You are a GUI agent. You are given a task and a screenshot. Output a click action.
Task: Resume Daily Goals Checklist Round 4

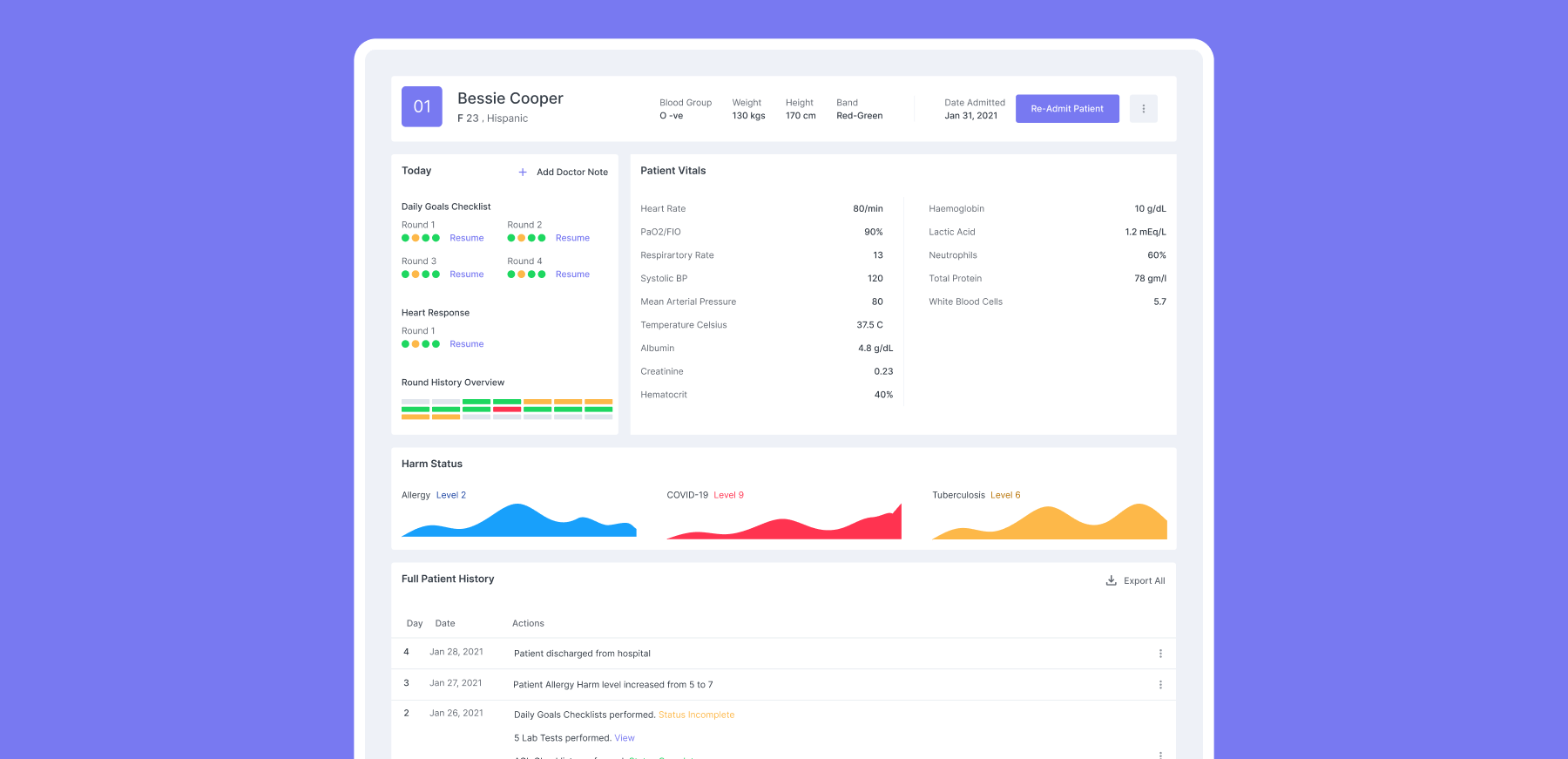tap(572, 274)
